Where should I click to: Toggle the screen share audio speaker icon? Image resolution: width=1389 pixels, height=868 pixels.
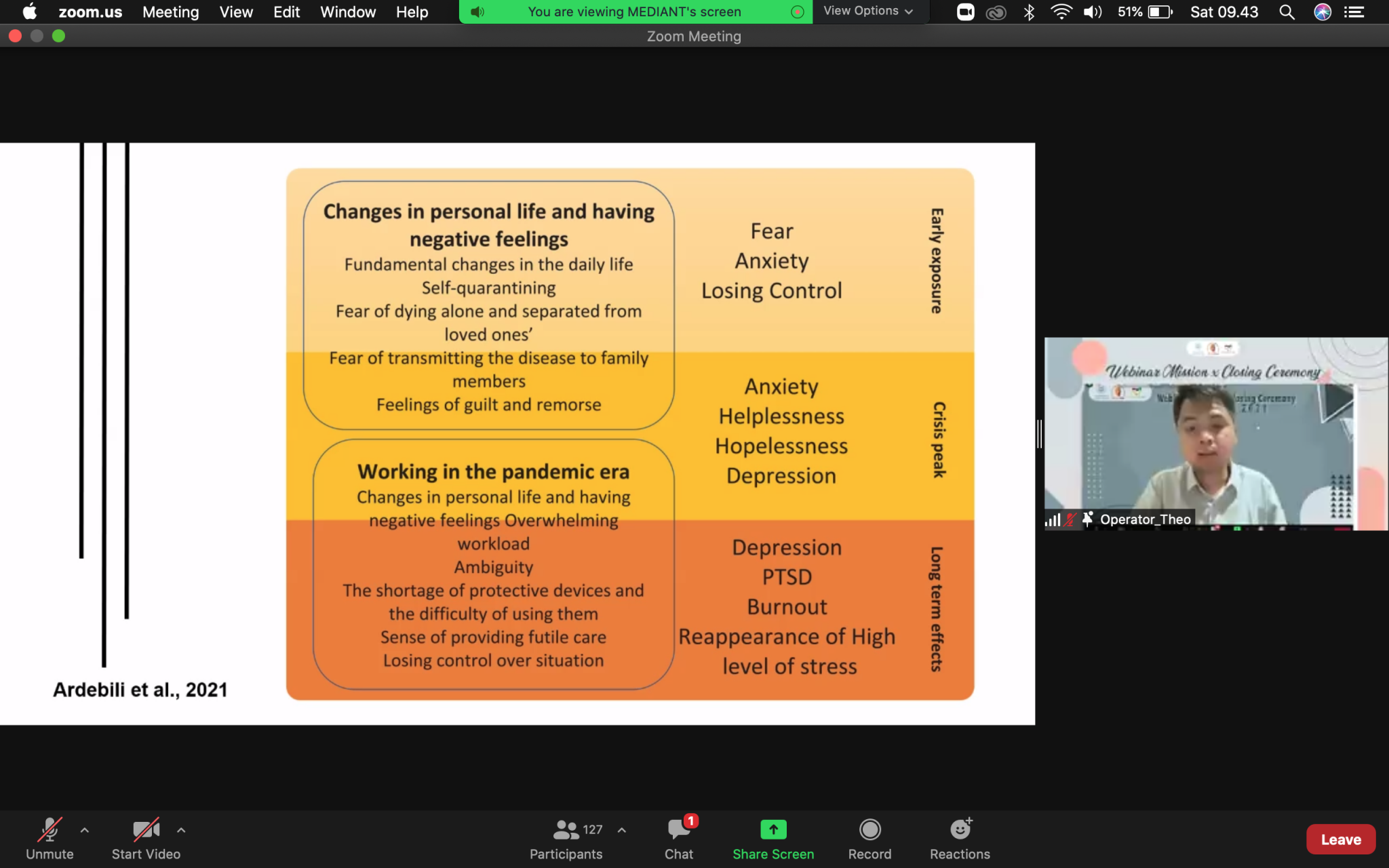click(x=477, y=12)
